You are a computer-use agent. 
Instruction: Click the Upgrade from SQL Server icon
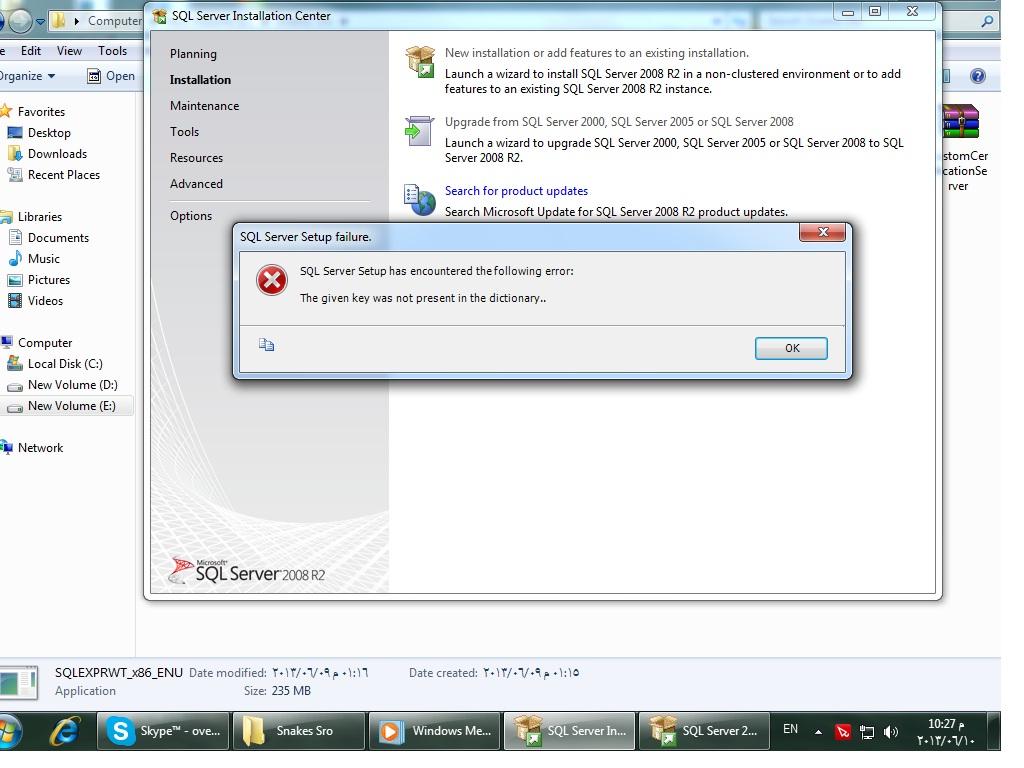(x=419, y=131)
